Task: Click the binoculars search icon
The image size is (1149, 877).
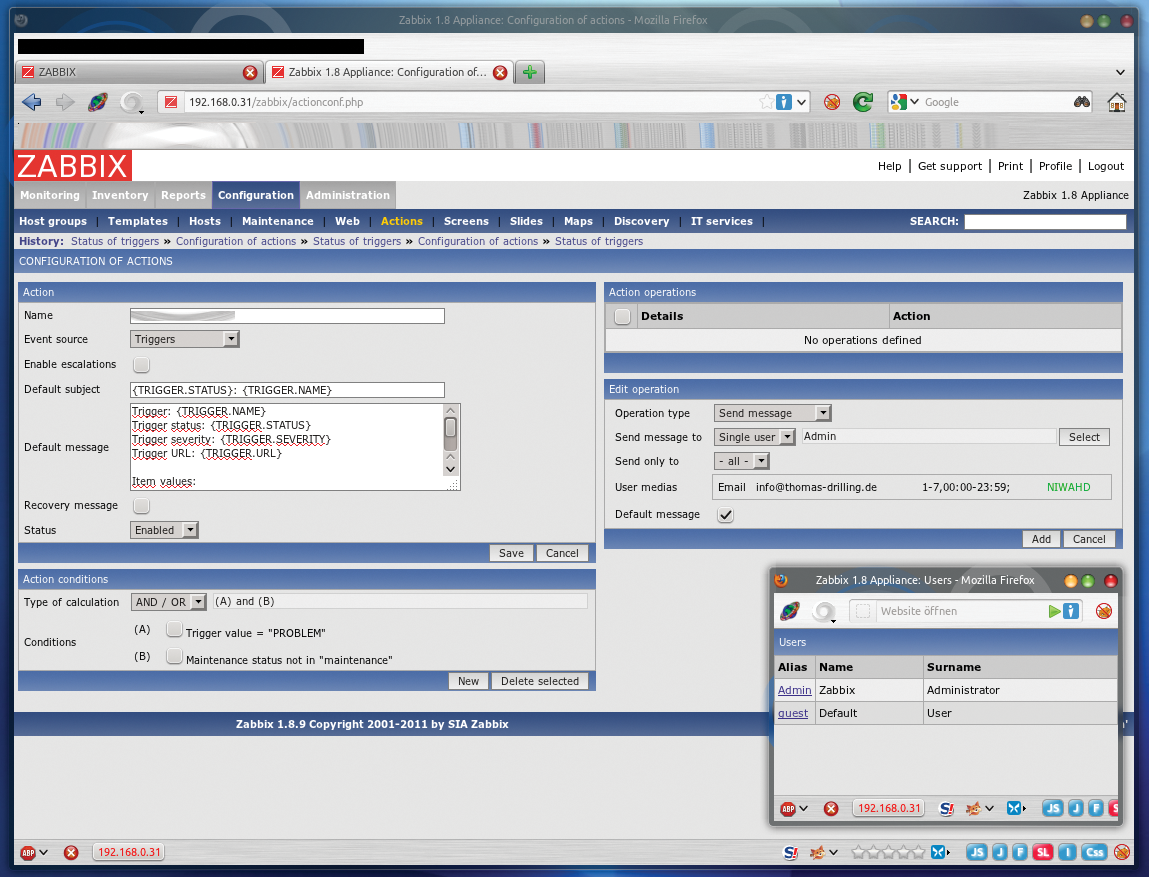Action: (1081, 102)
